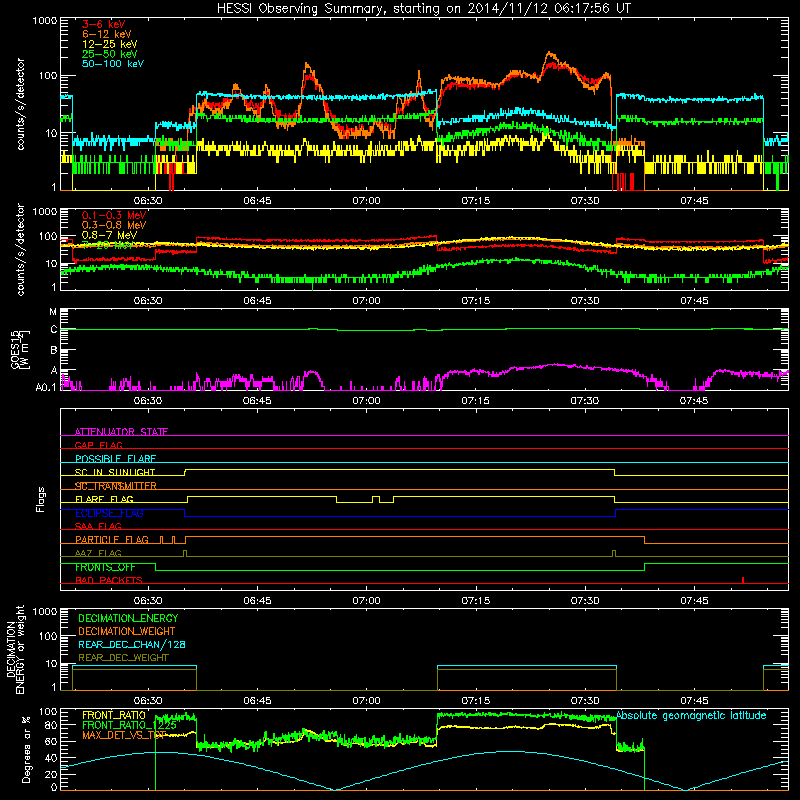This screenshot has width=800, height=800.
Task: Click the Flags axis label
Action: point(41,499)
